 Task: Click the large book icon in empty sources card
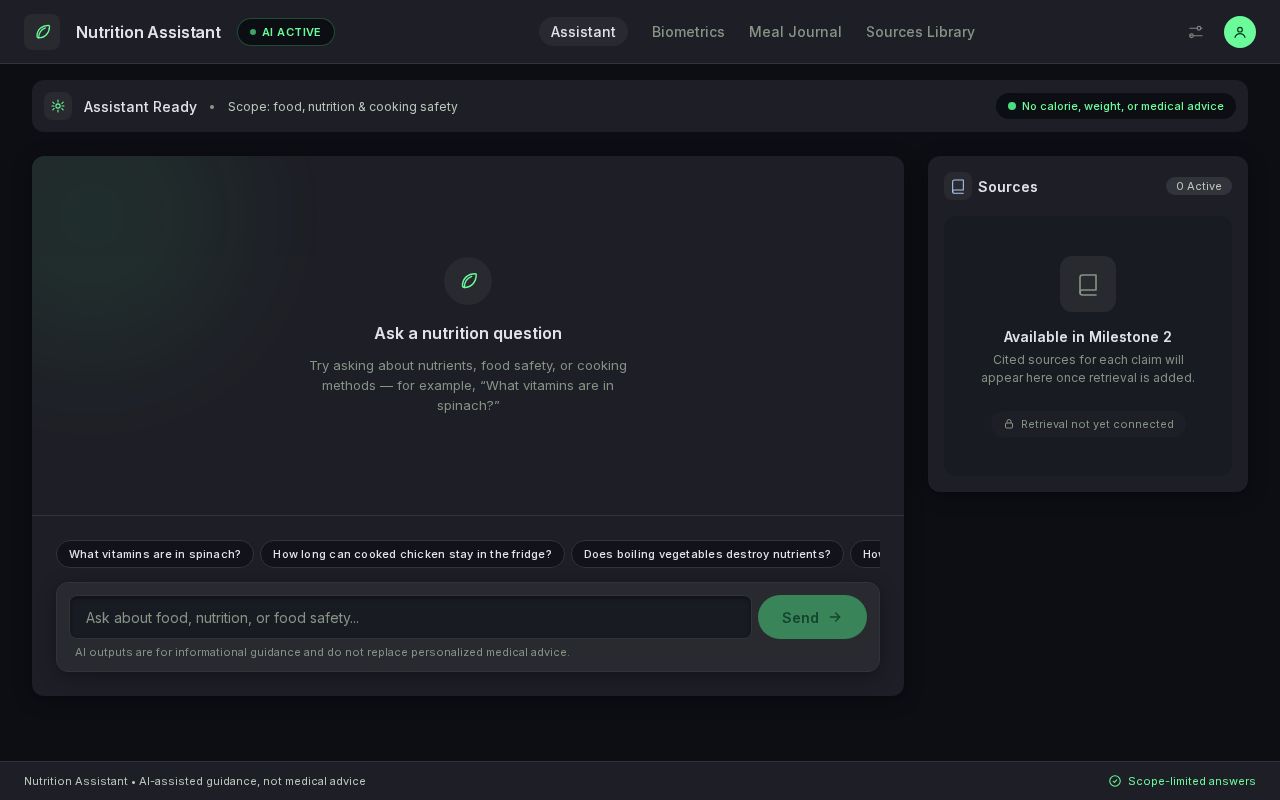(1088, 284)
